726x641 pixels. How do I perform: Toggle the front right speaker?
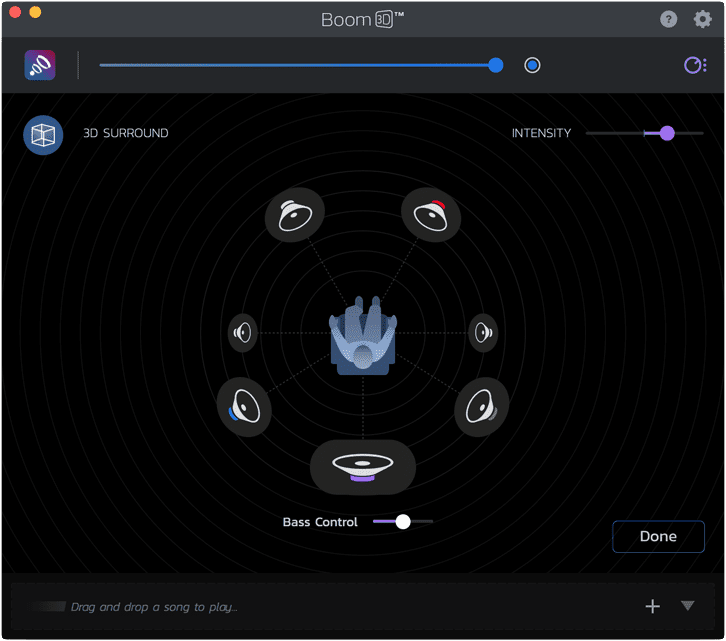click(431, 215)
